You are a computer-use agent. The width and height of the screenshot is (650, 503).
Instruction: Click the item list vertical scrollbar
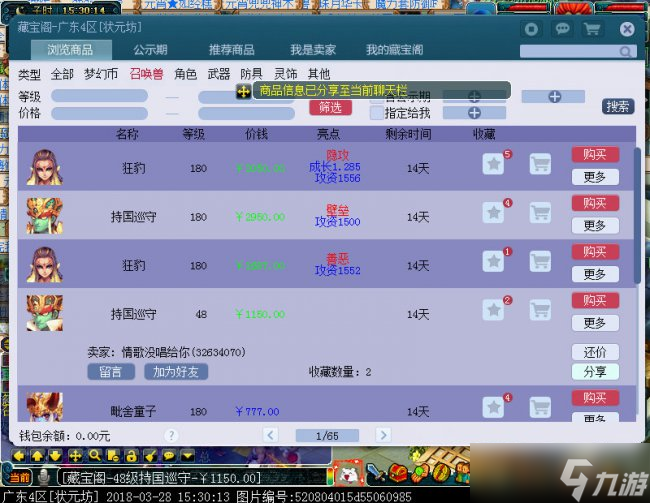click(638, 216)
